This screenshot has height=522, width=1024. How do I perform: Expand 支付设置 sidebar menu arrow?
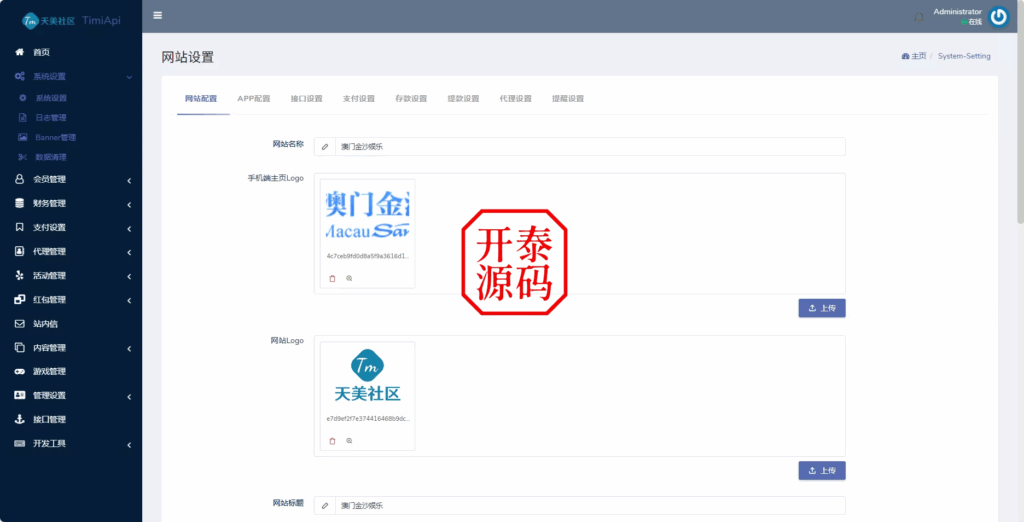point(129,229)
